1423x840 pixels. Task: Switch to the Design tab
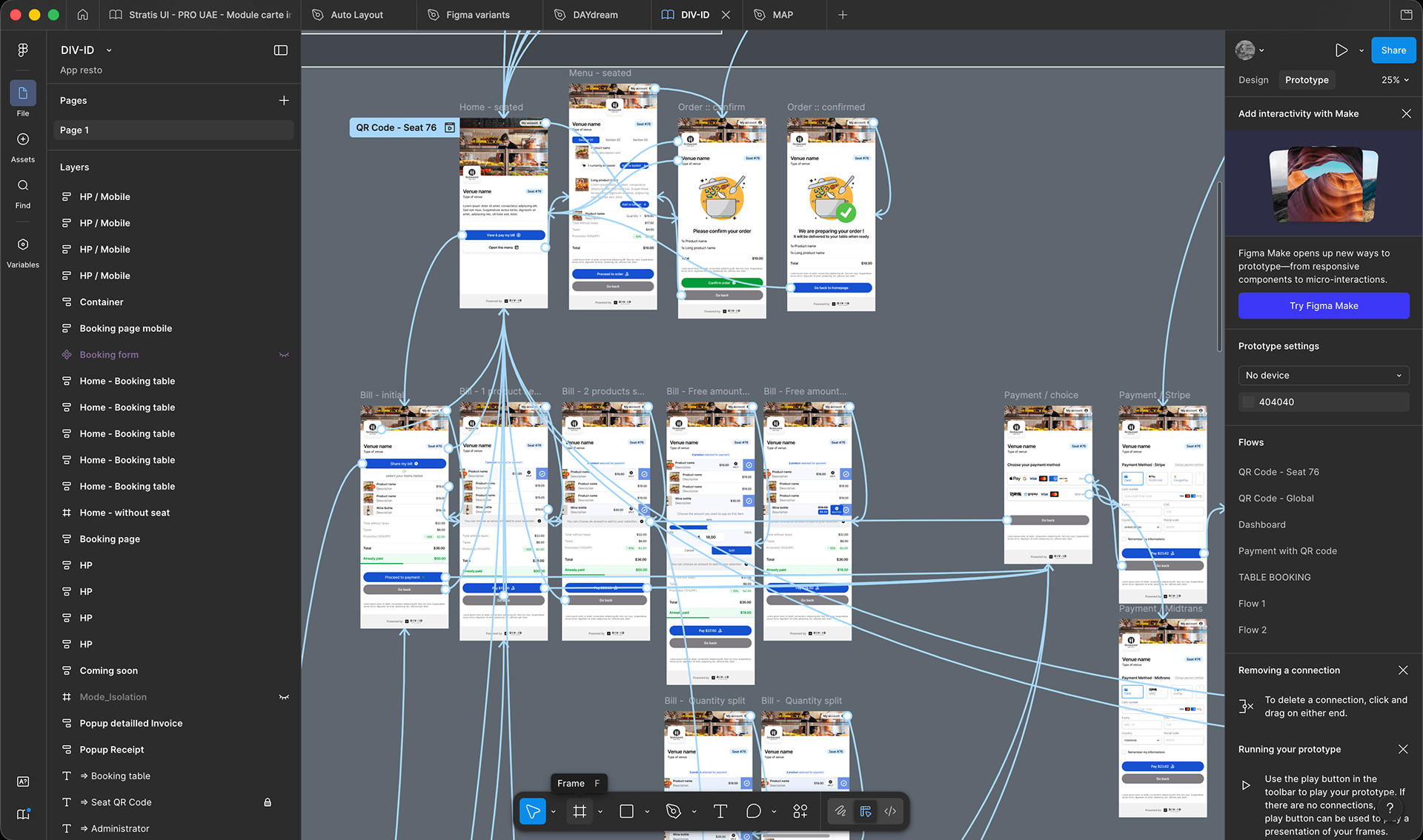pos(1253,80)
